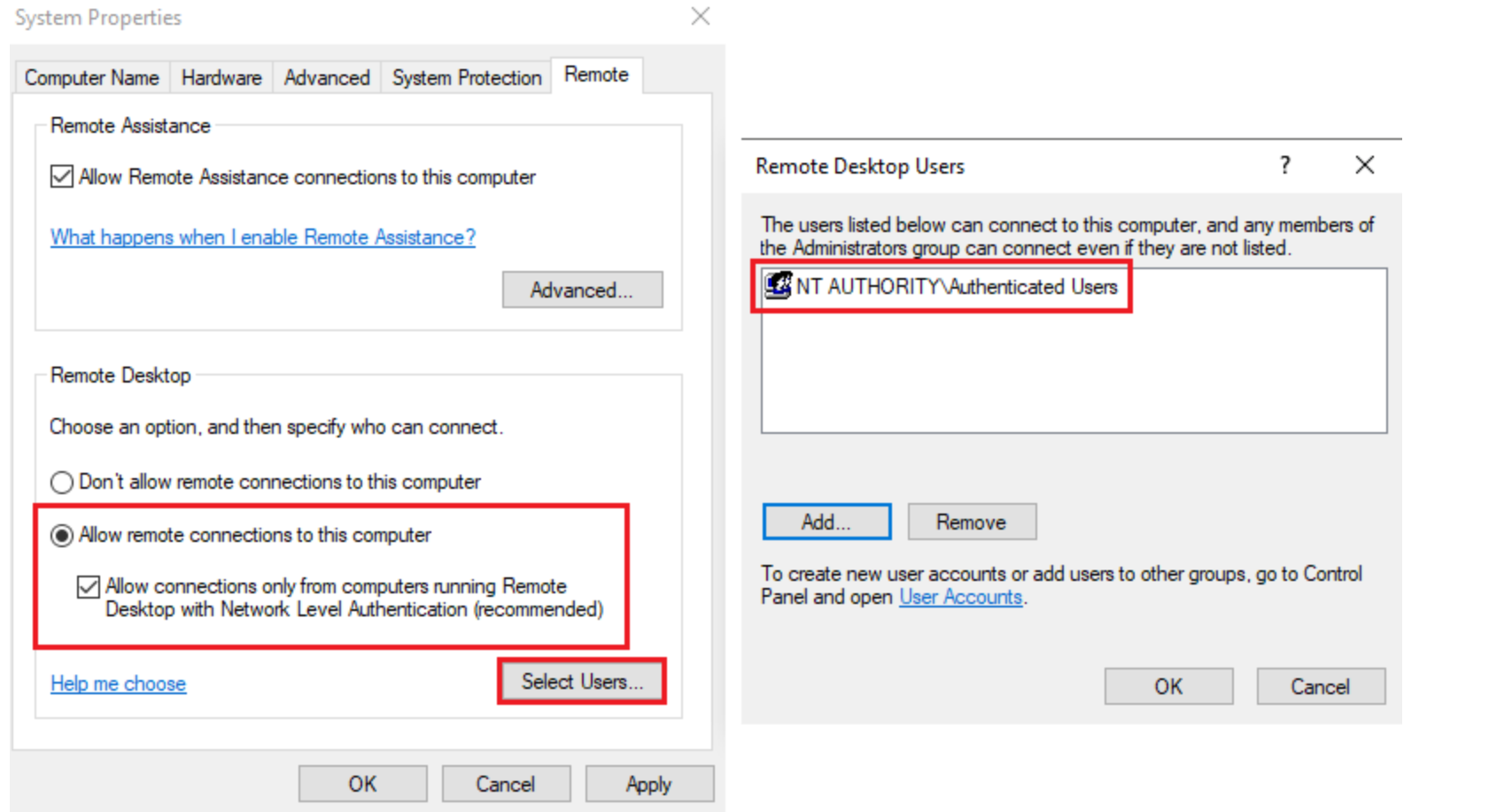The width and height of the screenshot is (1489, 812).
Task: Disable Network Level Authentication requirement
Action: click(x=88, y=586)
